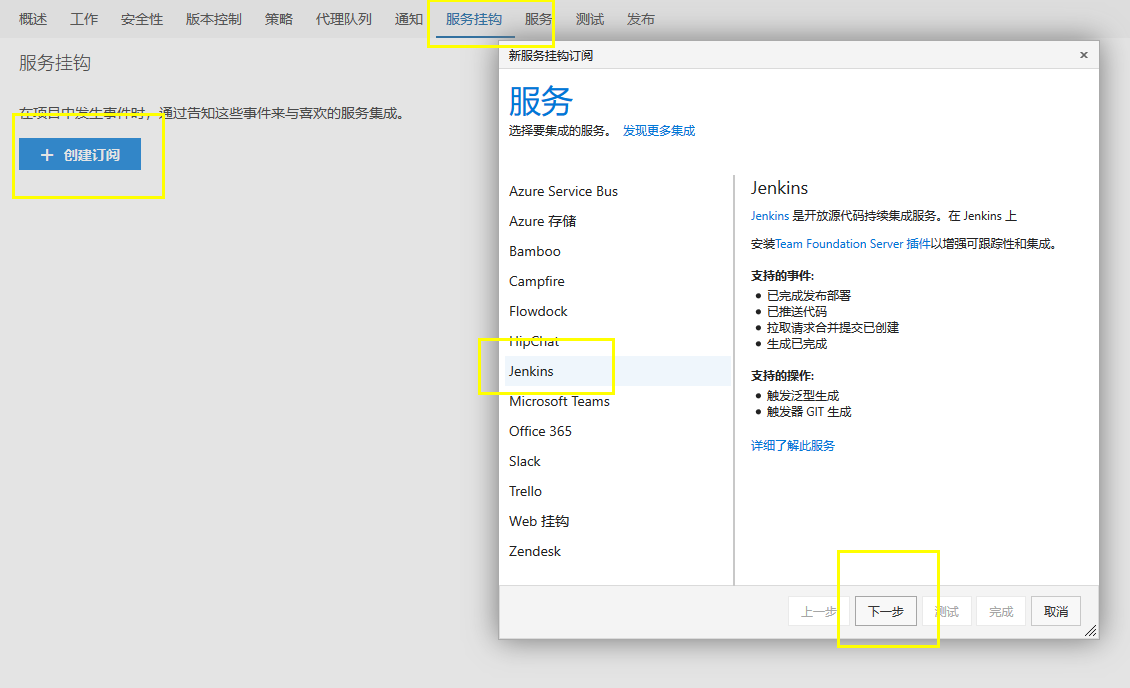Choose Campfire in the service list
The width and height of the screenshot is (1130, 688).
(618, 281)
